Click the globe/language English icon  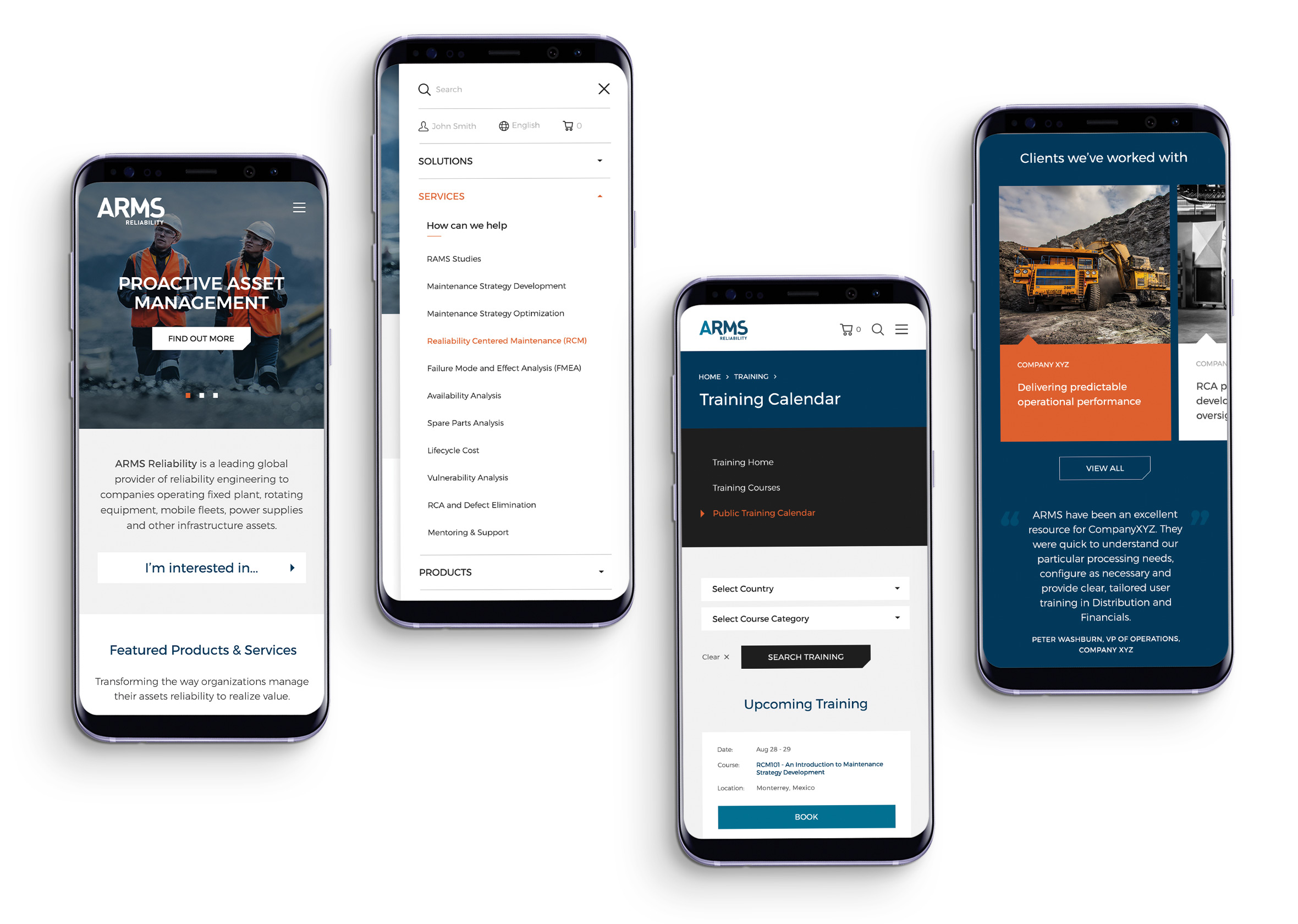(x=509, y=126)
